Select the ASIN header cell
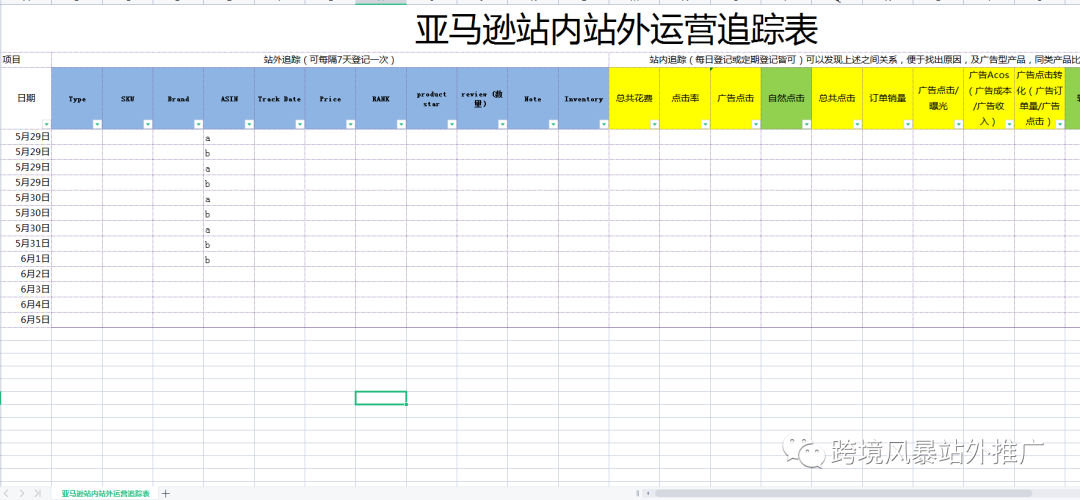 (229, 98)
